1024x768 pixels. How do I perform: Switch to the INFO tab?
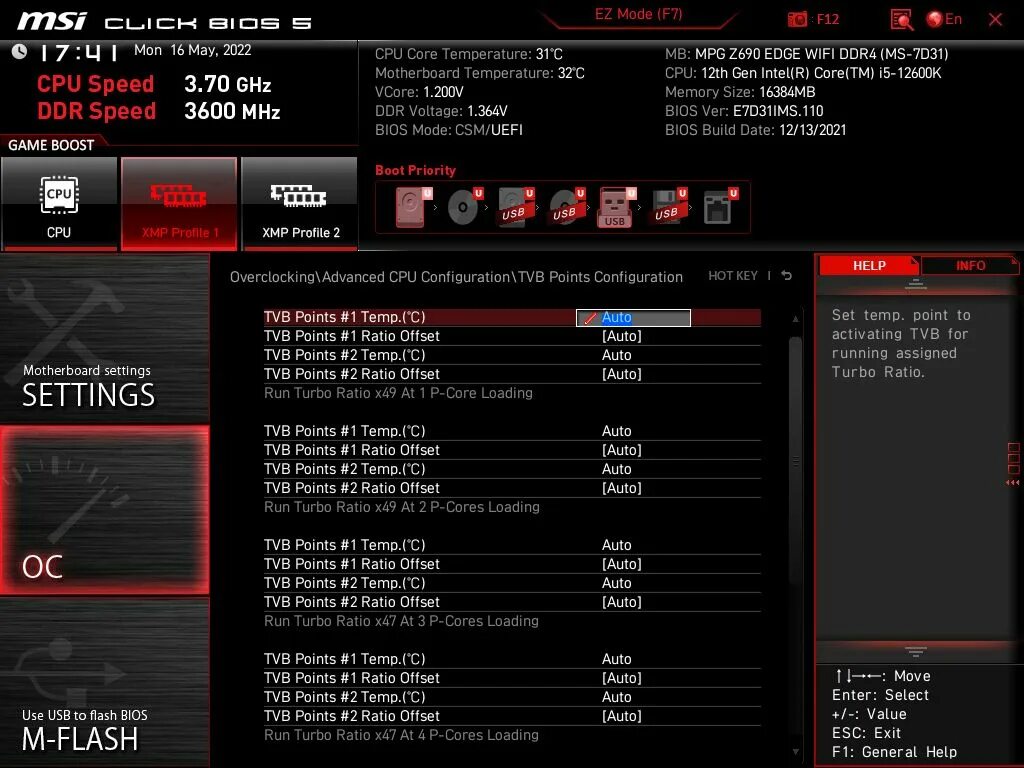(970, 265)
